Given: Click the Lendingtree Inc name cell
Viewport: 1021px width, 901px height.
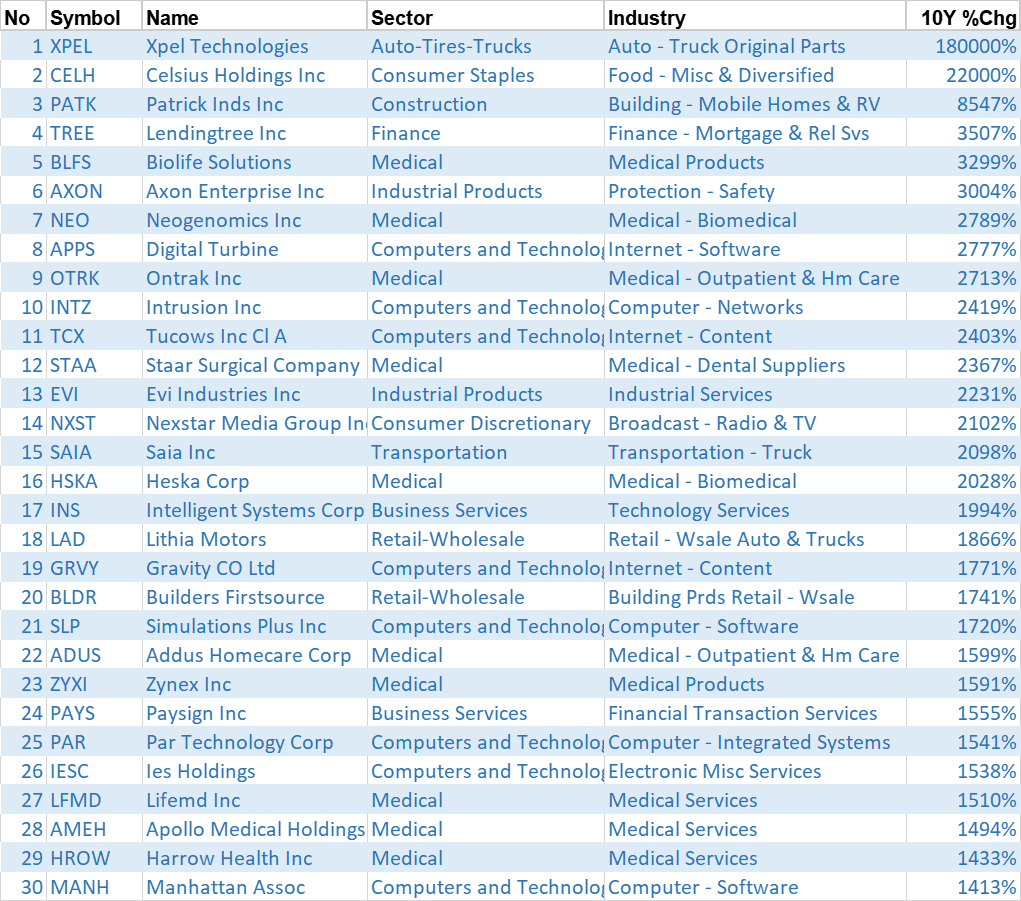Looking at the screenshot, I should (254, 133).
